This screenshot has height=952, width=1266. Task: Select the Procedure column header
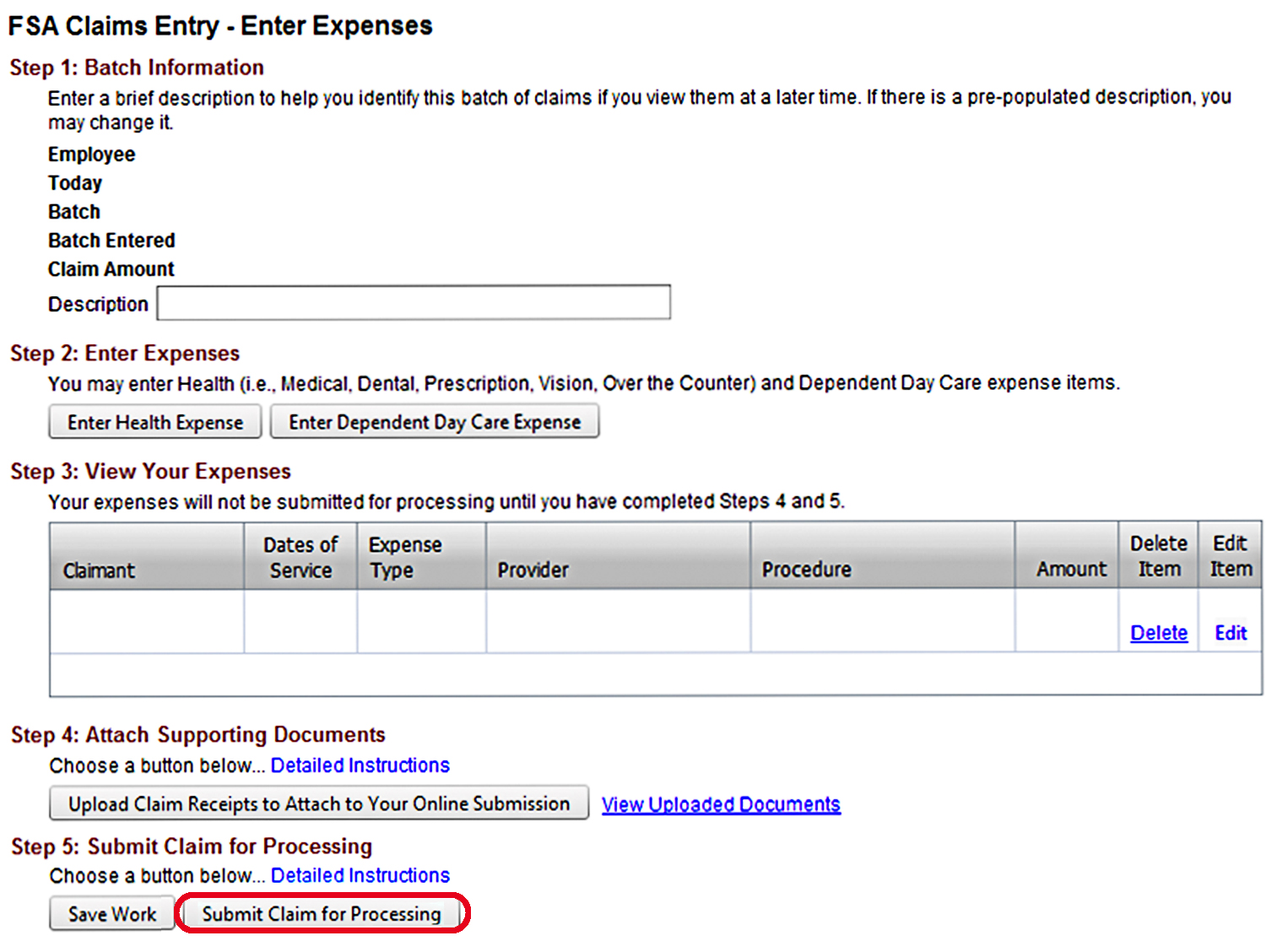882,555
